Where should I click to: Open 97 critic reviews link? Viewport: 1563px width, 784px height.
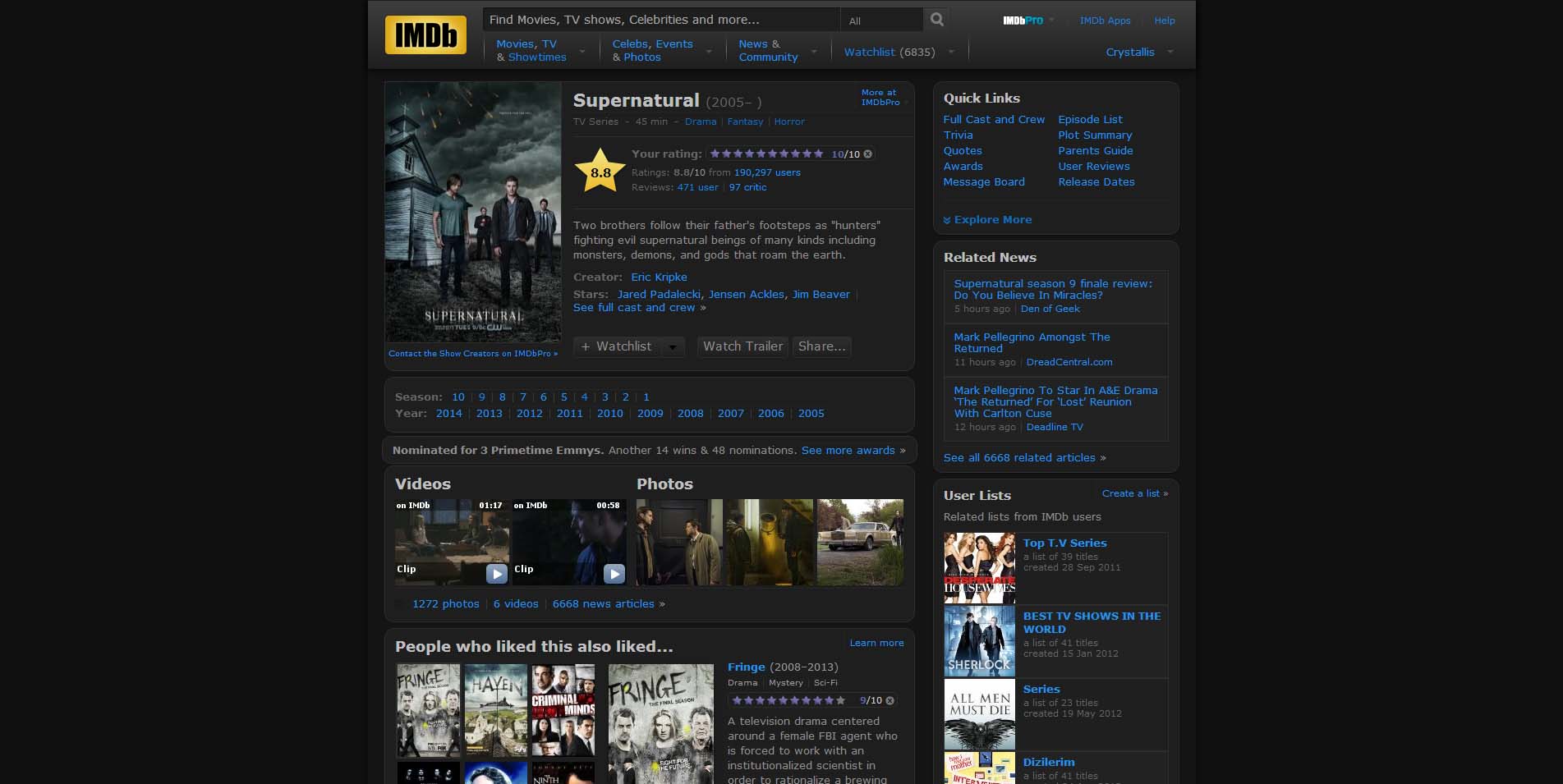click(747, 187)
